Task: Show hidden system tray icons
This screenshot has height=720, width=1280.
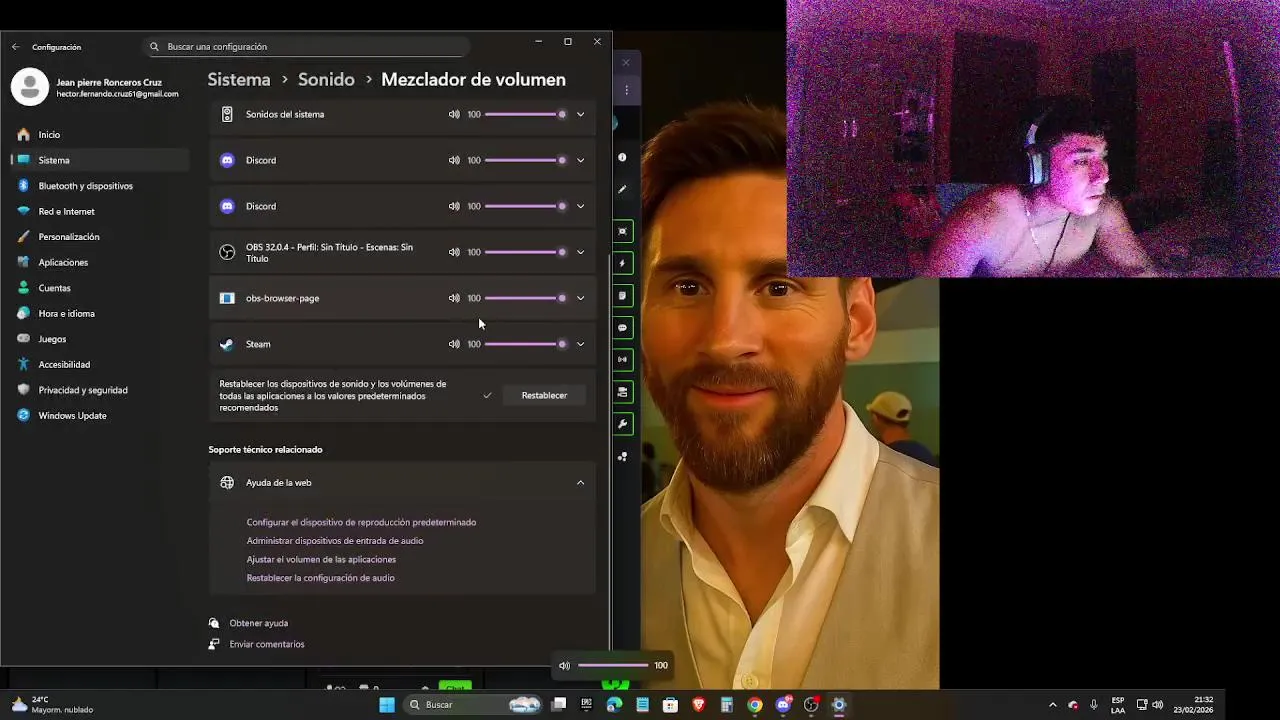Action: pyautogui.click(x=1052, y=705)
